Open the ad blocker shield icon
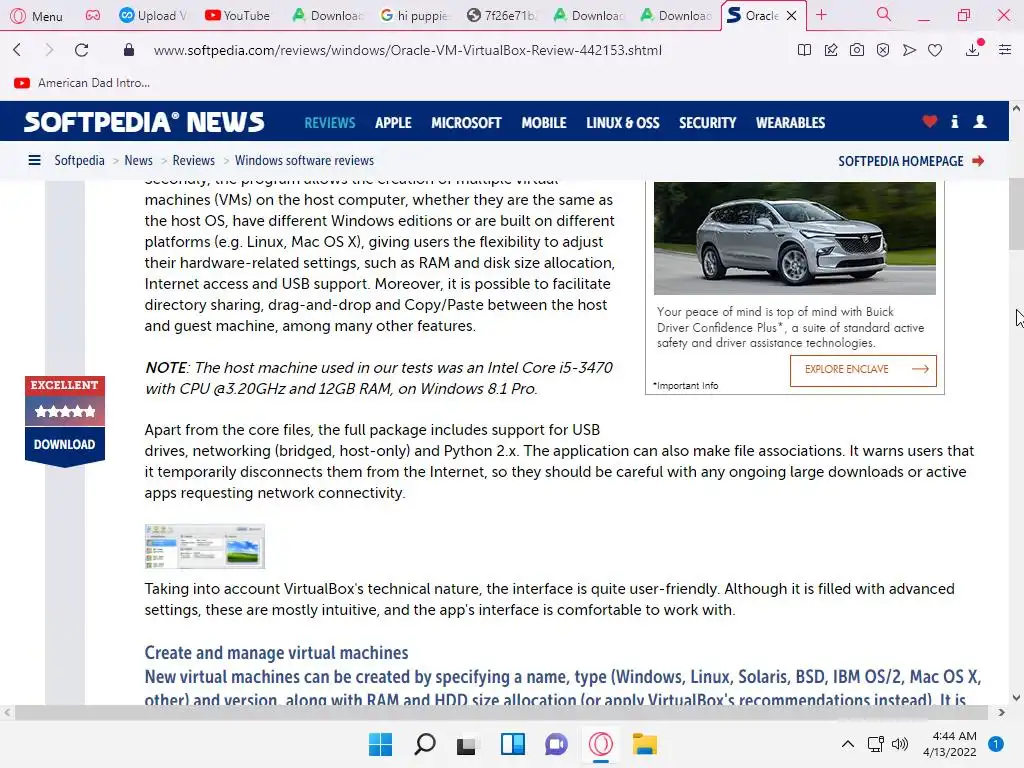The image size is (1024, 768). coord(883,50)
